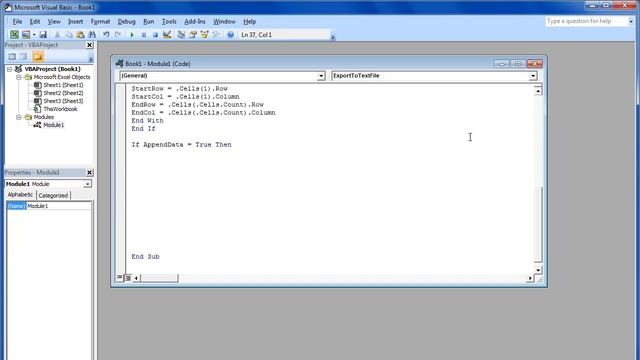640x360 pixels.
Task: Click the code window horizontal scrollbar thumb
Action: (159, 278)
